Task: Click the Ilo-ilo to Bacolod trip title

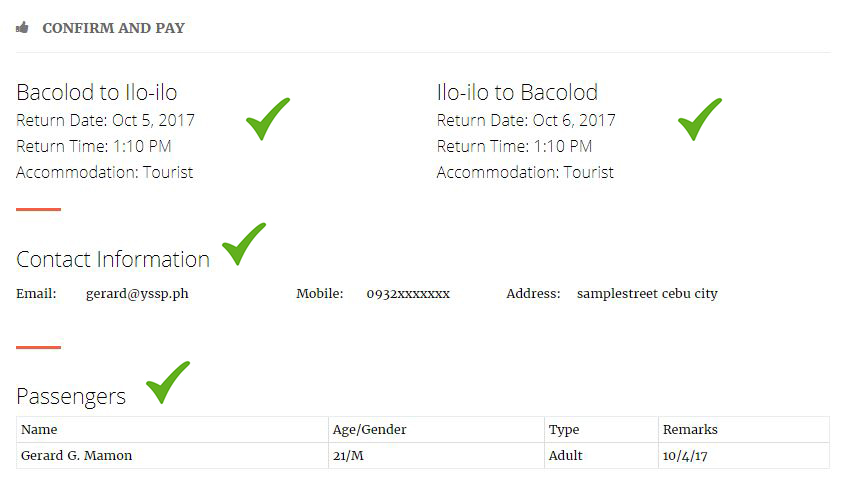Action: 517,92
